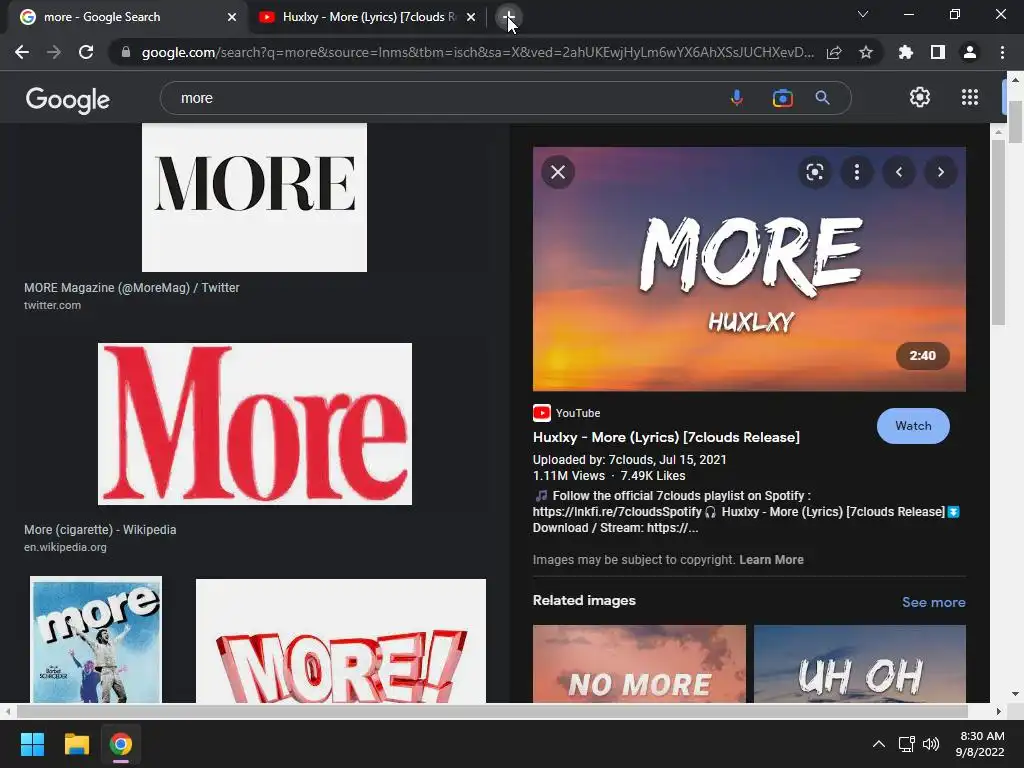The height and width of the screenshot is (768, 1024).
Task: Click the page vertical scrollbar thumb
Action: coord(1015,121)
